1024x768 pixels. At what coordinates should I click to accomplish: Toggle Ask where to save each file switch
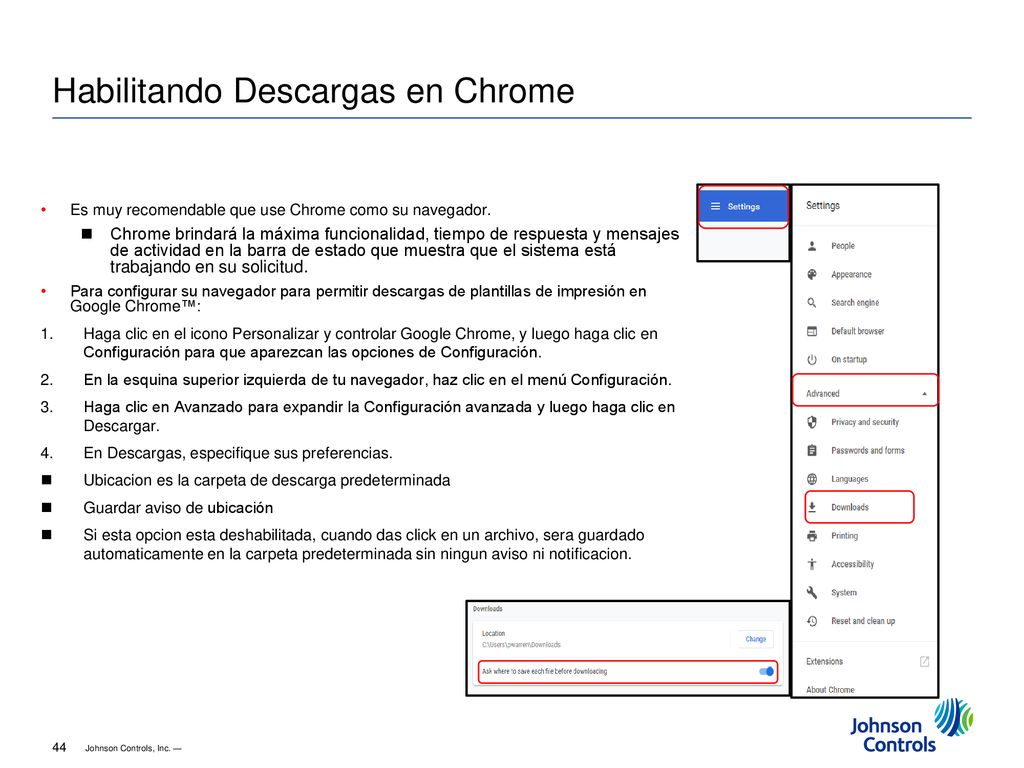tap(767, 671)
